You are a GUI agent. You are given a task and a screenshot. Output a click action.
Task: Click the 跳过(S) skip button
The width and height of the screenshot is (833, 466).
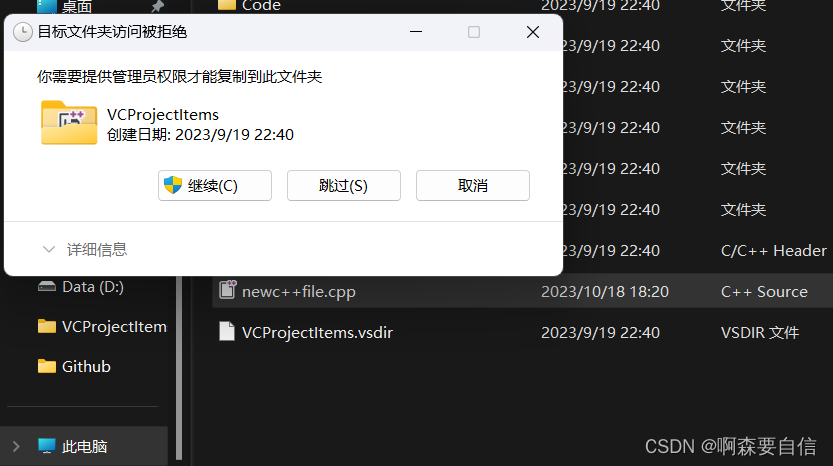point(344,185)
